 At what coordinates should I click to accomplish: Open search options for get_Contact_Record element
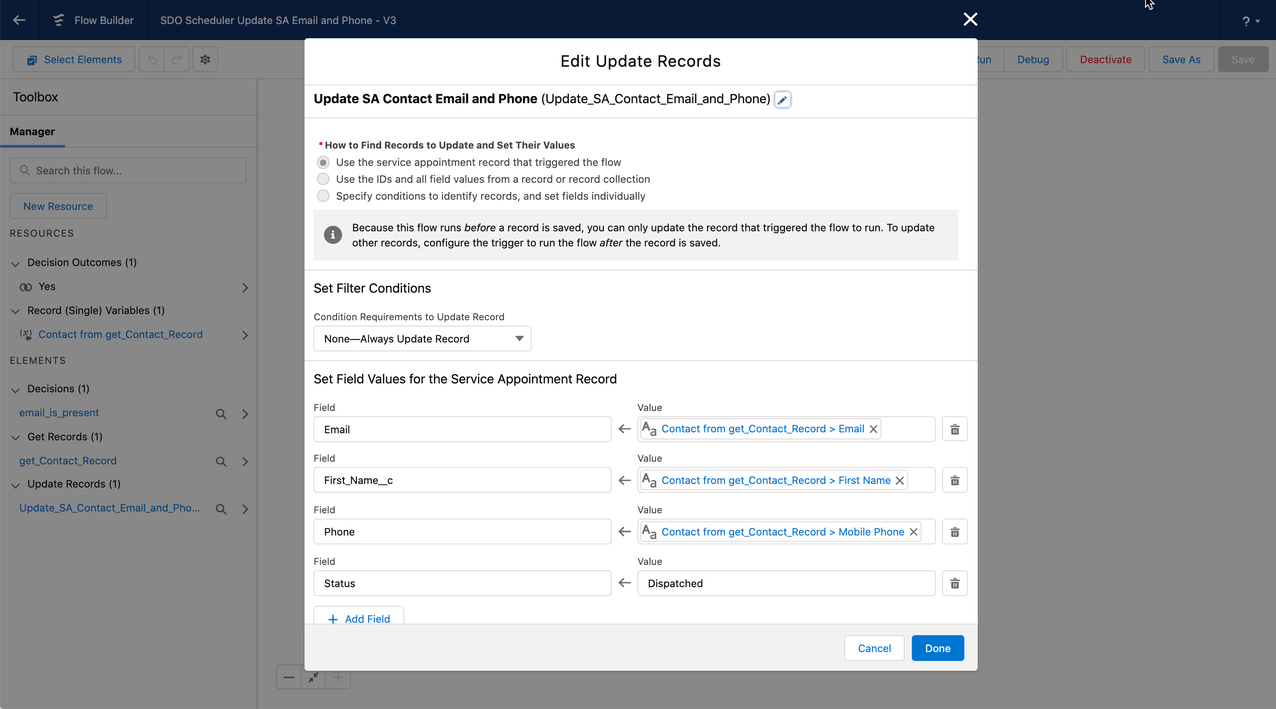[221, 461]
